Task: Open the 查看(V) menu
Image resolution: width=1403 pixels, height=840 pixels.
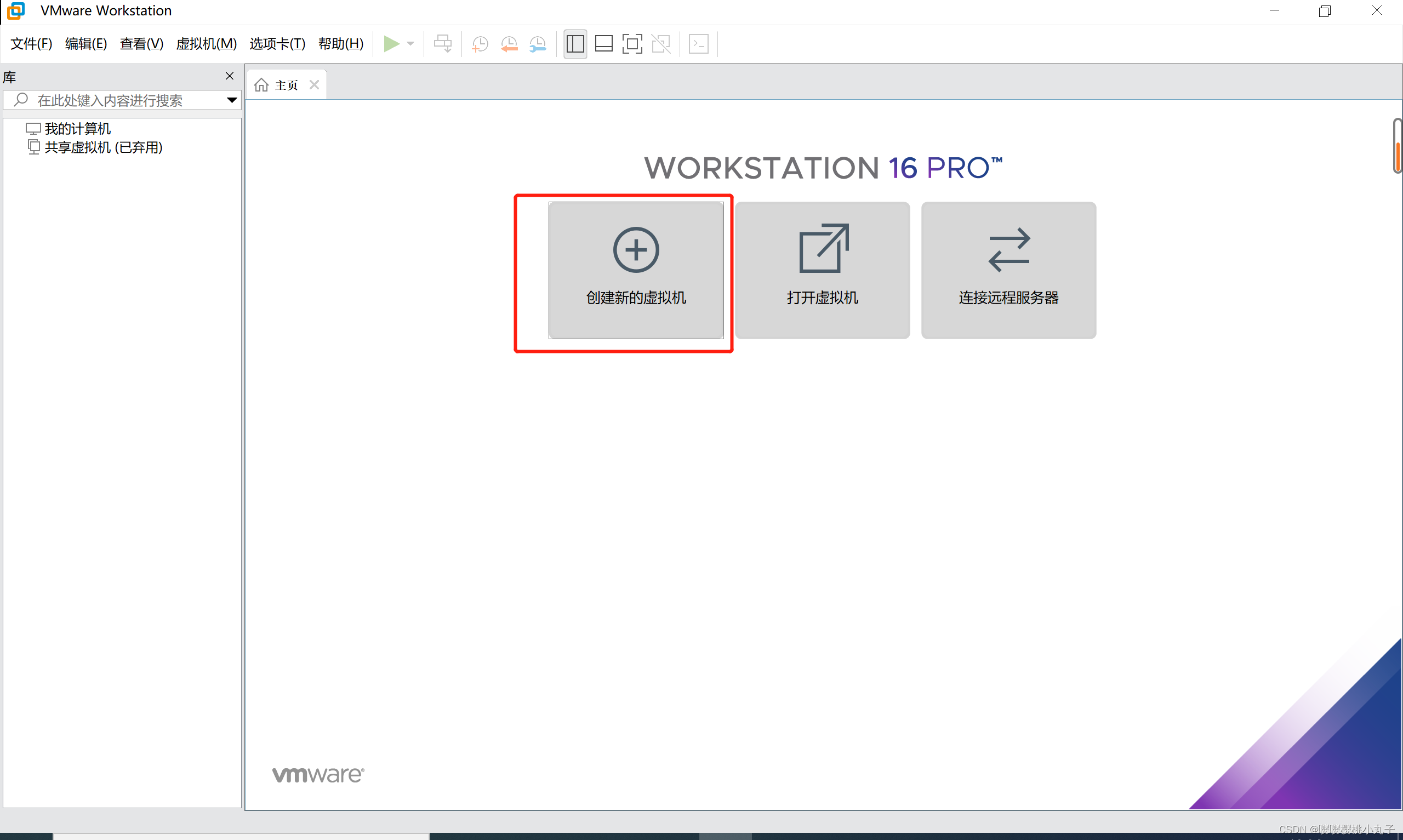Action: tap(141, 44)
